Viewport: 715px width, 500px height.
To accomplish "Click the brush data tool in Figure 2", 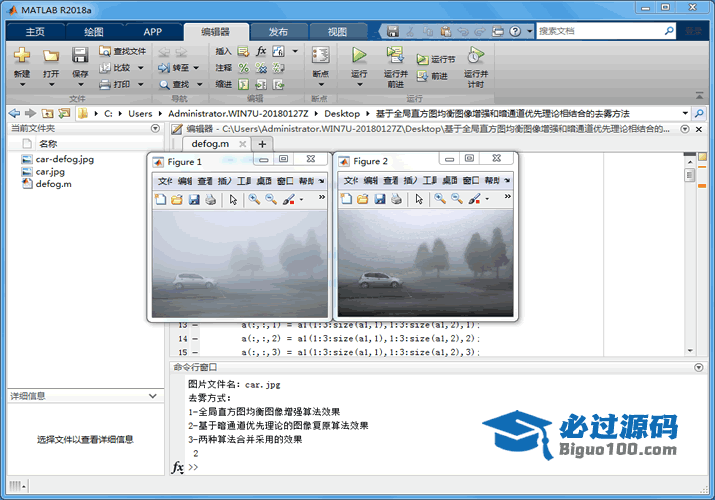I will coord(475,199).
